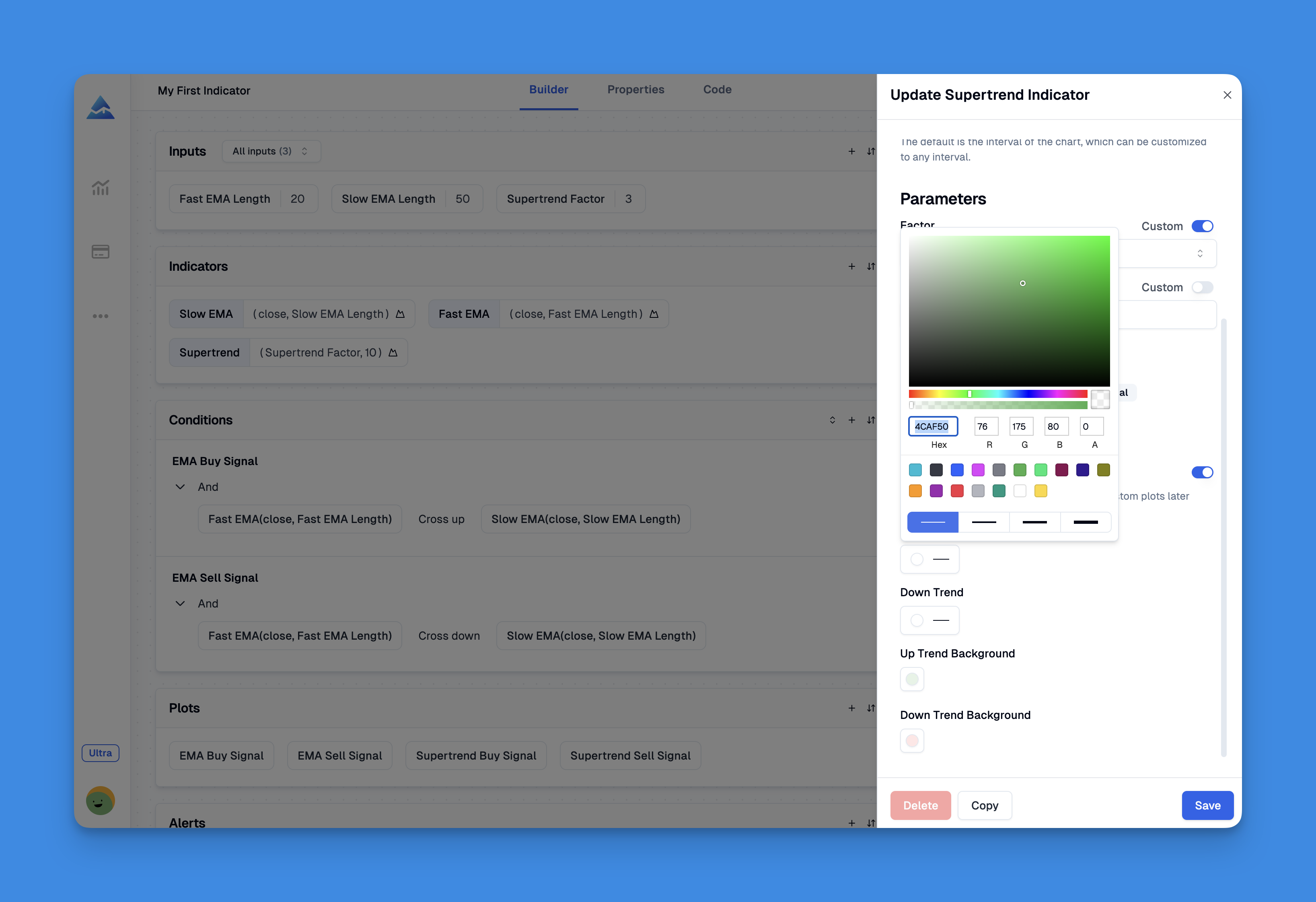
Task: Click the Delete button
Action: [x=920, y=805]
